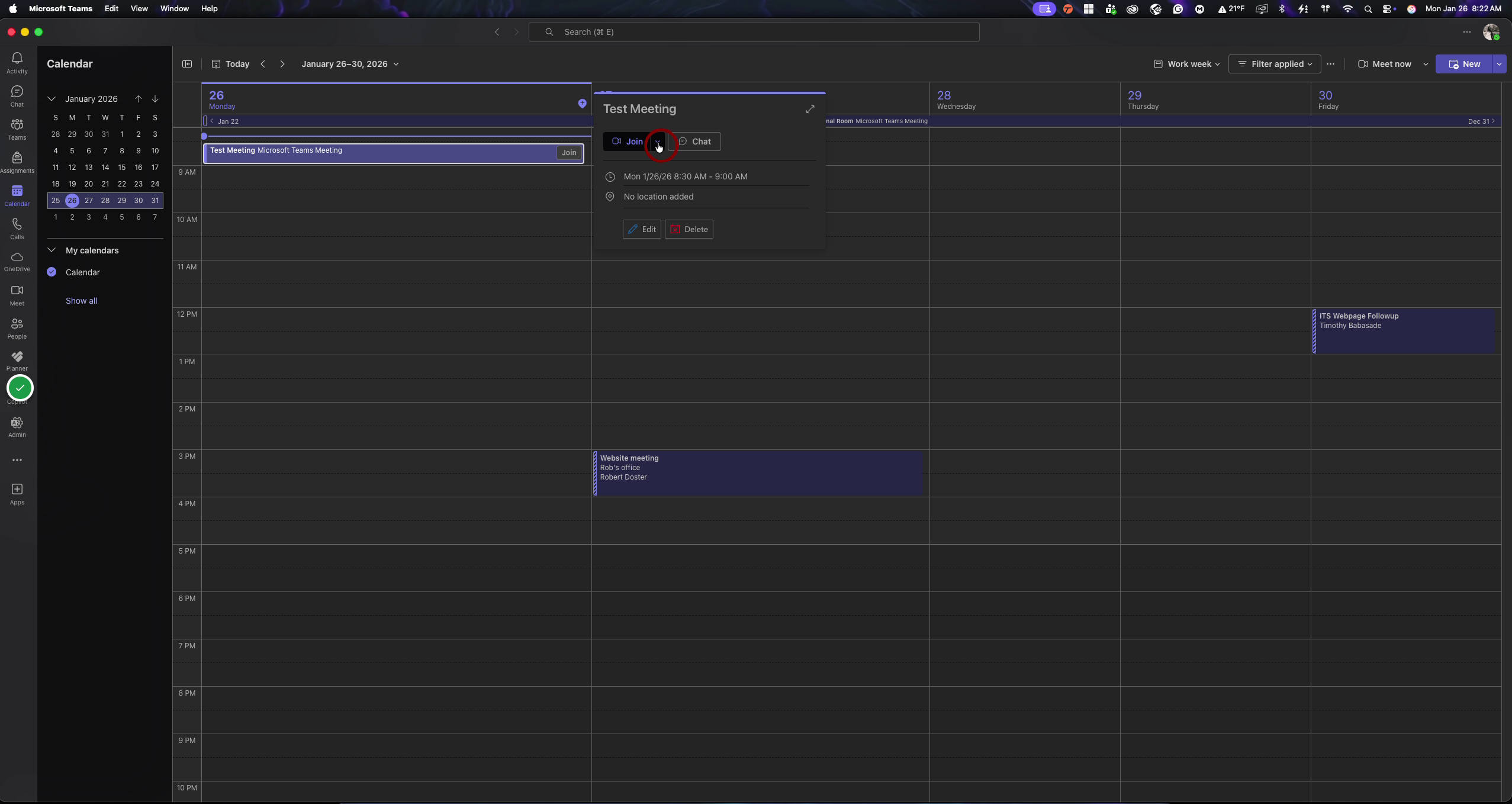Open Assignments from the sidebar

[17, 162]
